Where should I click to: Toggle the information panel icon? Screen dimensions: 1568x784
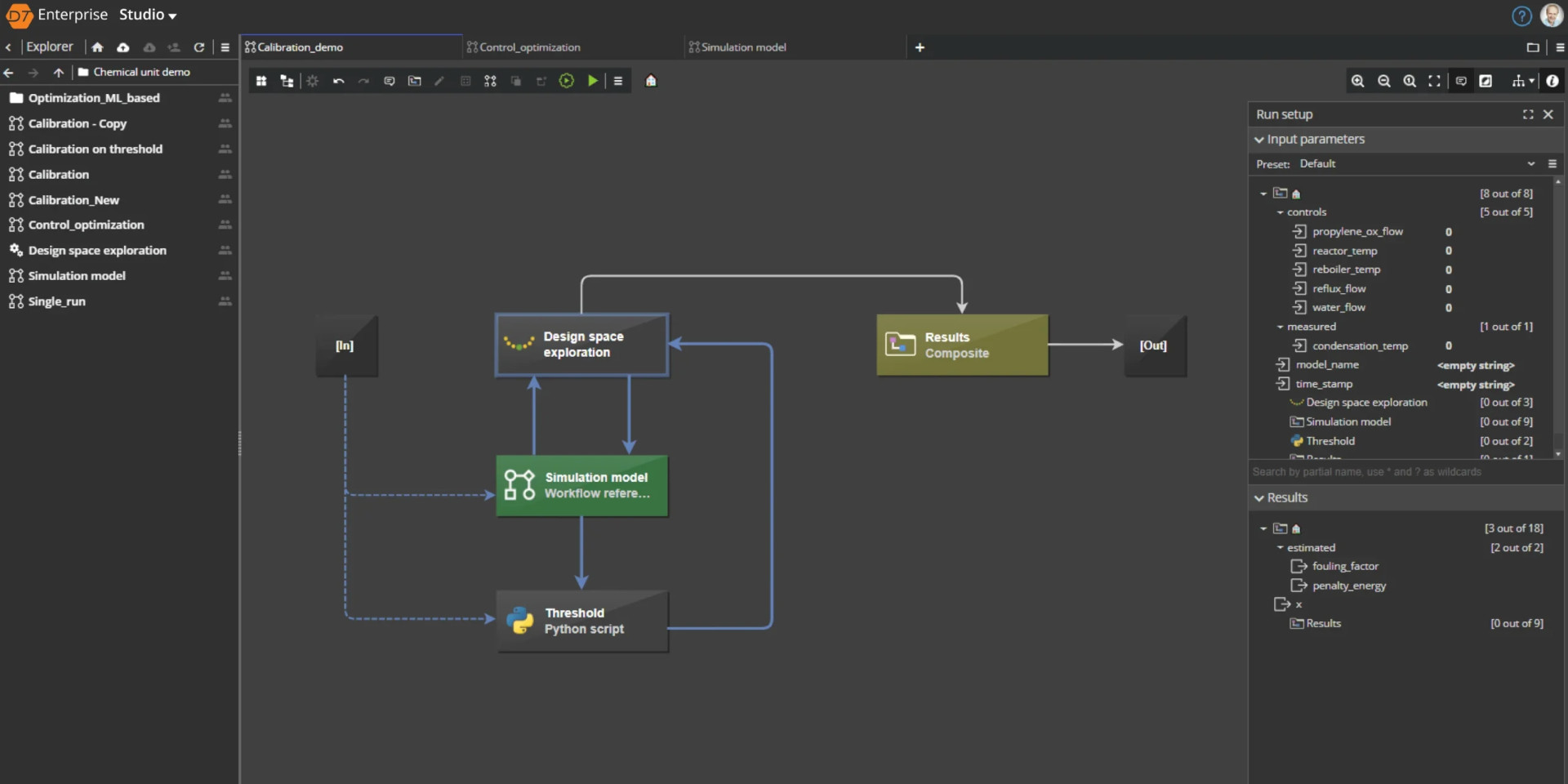[x=1552, y=81]
